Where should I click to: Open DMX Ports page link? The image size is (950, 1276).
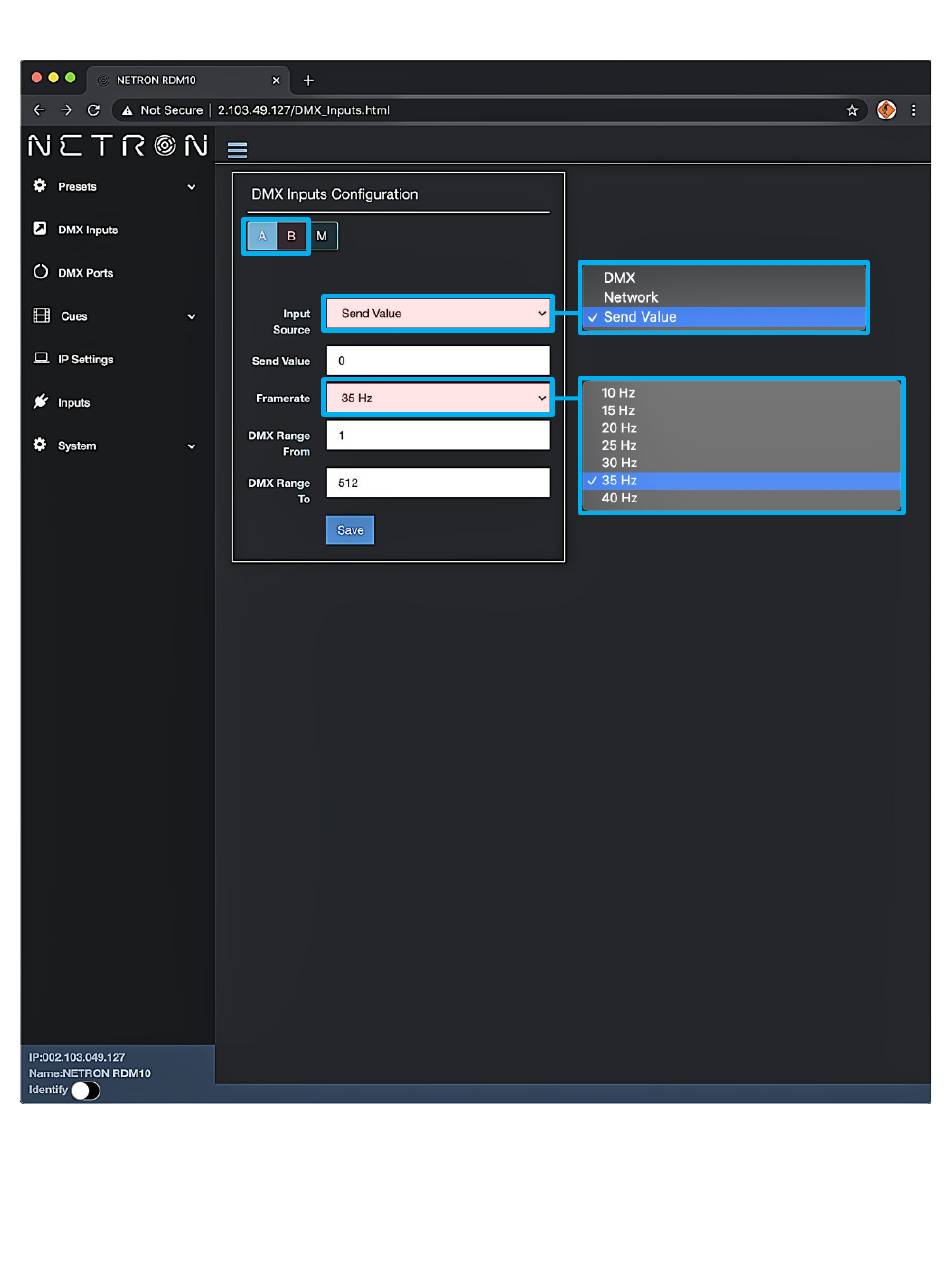[x=86, y=273]
